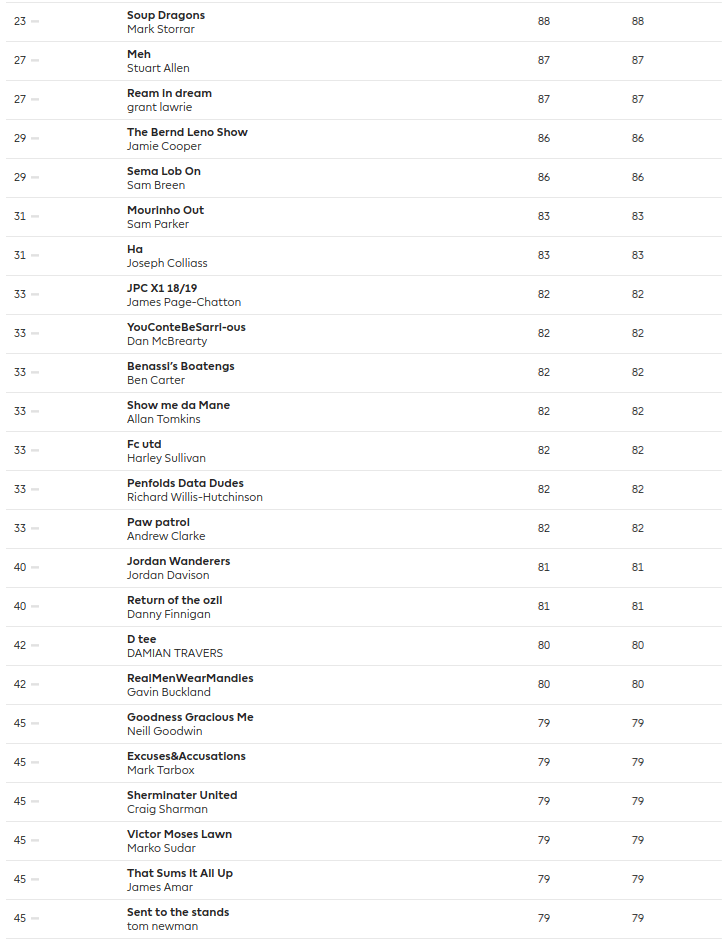Open the Return of the ozil team
Viewport: 722px width, 948px height.
(x=175, y=600)
